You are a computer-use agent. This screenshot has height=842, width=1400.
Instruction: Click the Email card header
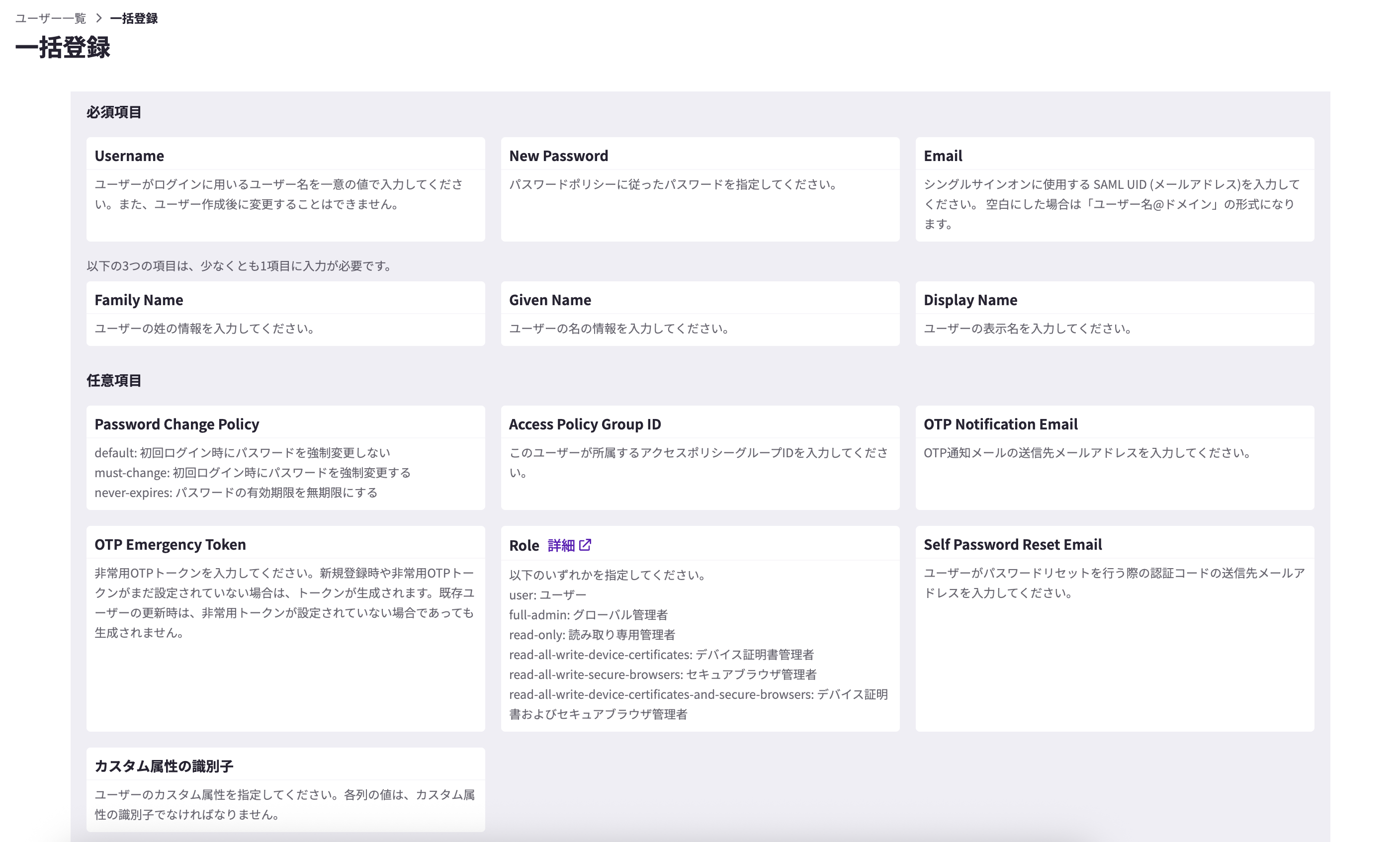942,155
